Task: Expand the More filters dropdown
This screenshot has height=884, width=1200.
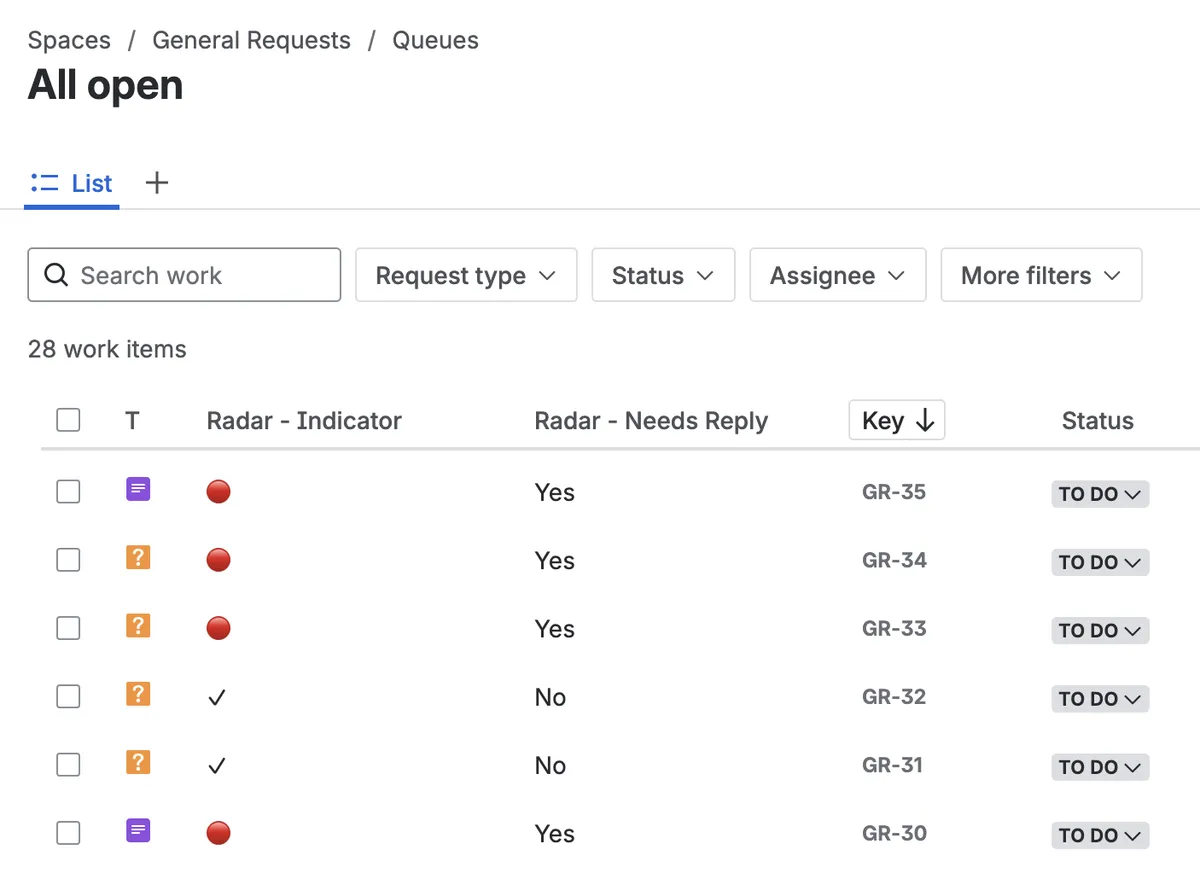Action: (x=1041, y=275)
